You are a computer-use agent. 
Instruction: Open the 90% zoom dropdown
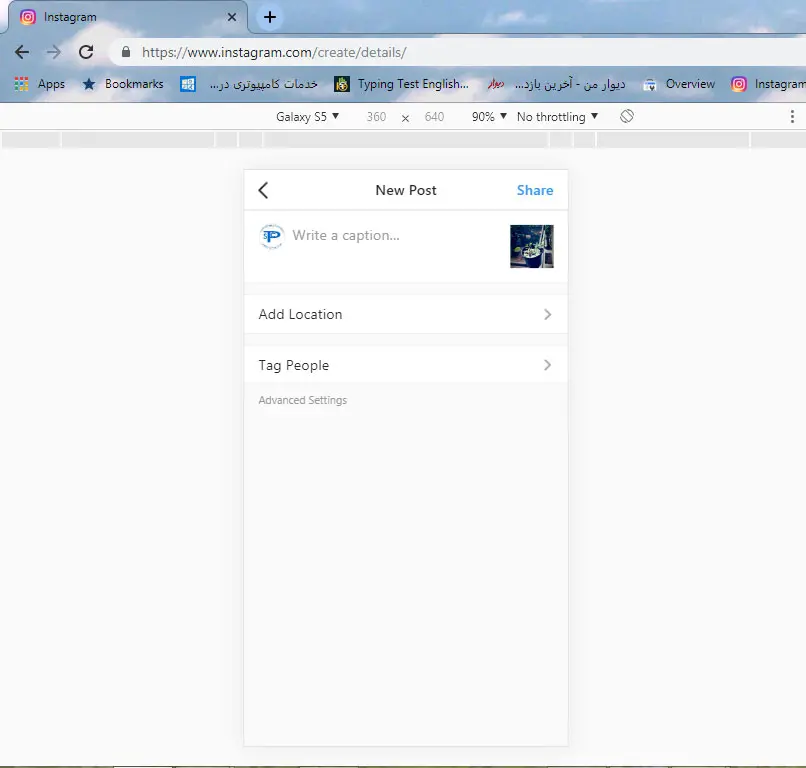coord(489,117)
